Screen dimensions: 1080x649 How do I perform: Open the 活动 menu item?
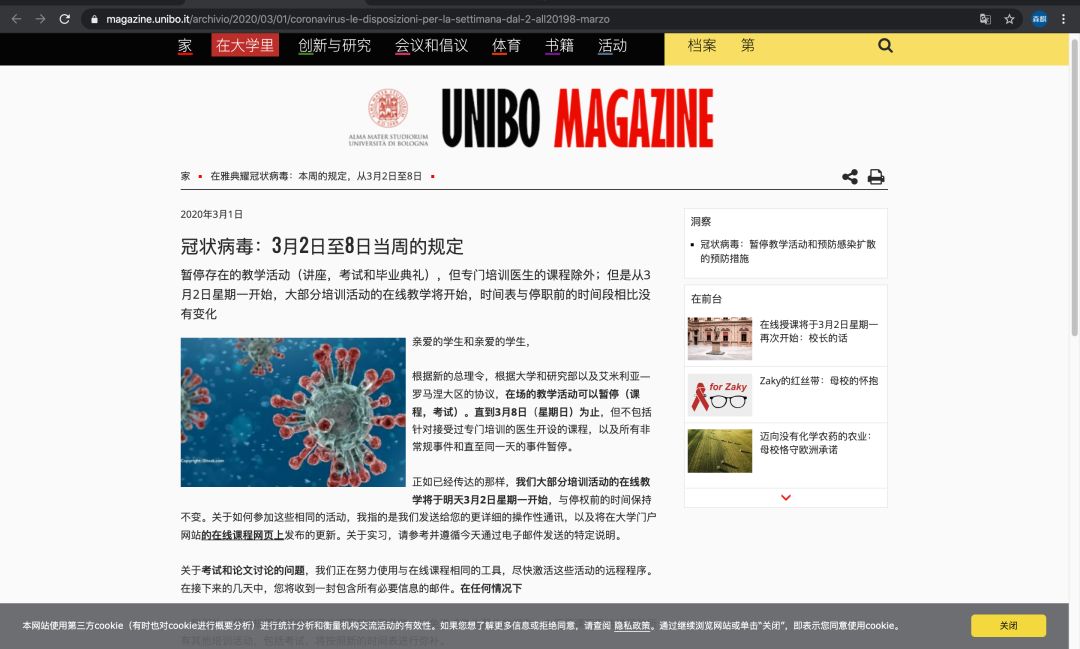click(x=612, y=45)
